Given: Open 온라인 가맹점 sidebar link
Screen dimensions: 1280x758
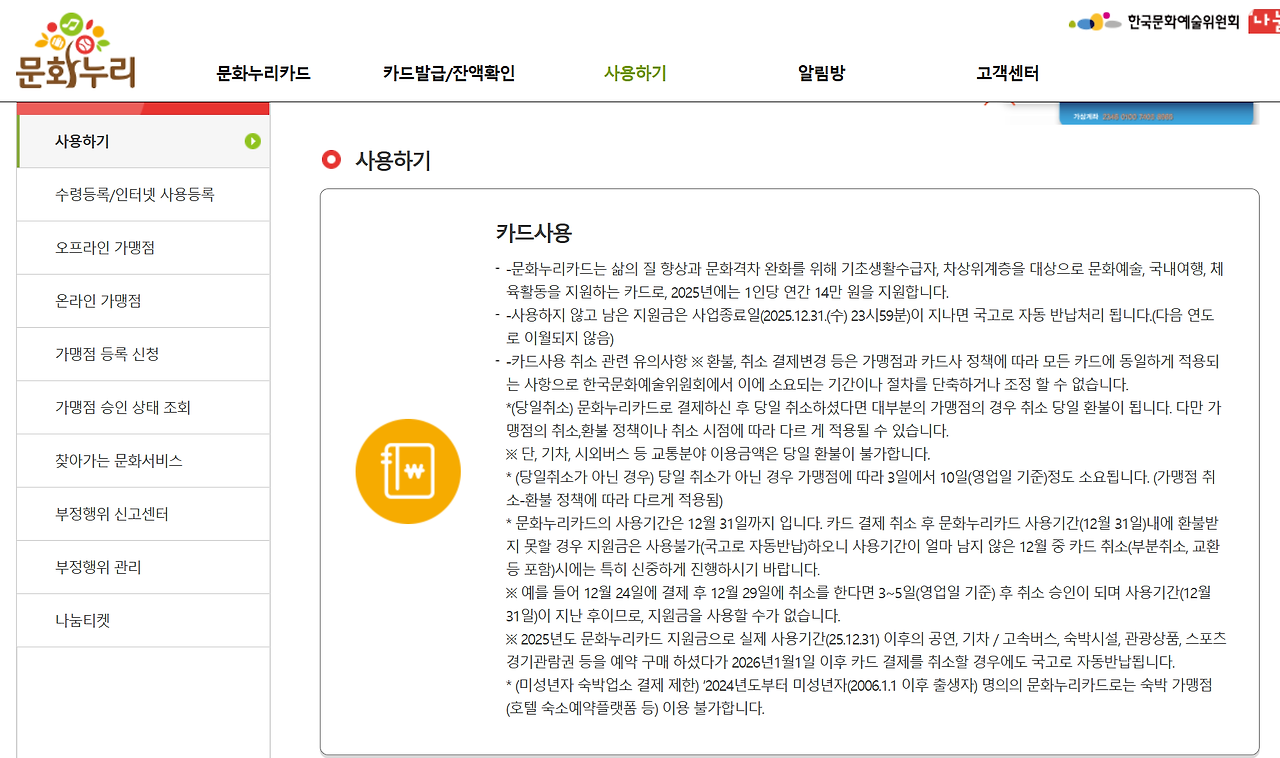Looking at the screenshot, I should pos(144,301).
